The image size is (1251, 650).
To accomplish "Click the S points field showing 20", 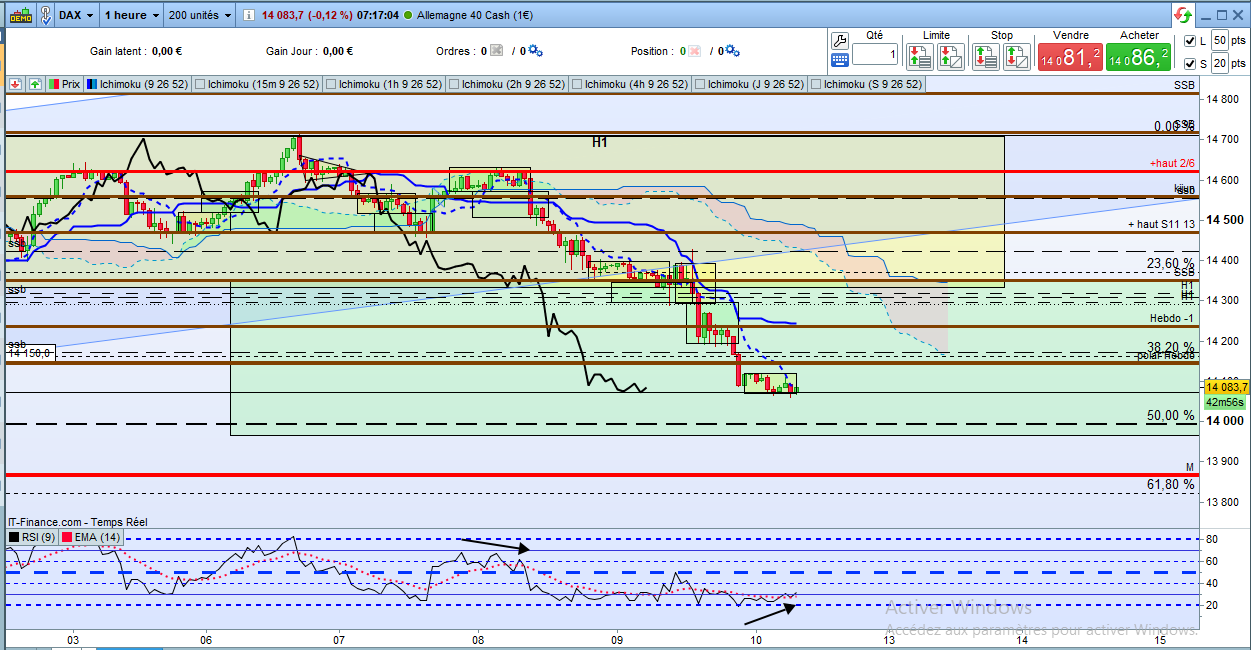I will pyautogui.click(x=1220, y=64).
